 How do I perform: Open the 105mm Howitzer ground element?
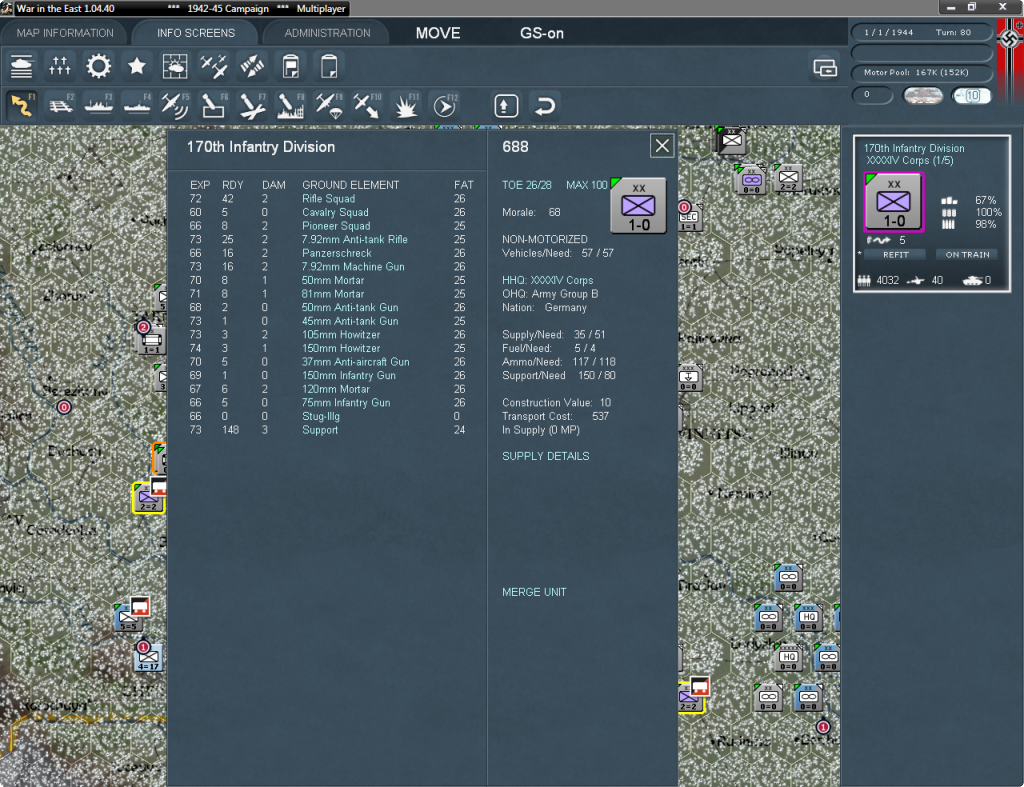click(x=340, y=334)
